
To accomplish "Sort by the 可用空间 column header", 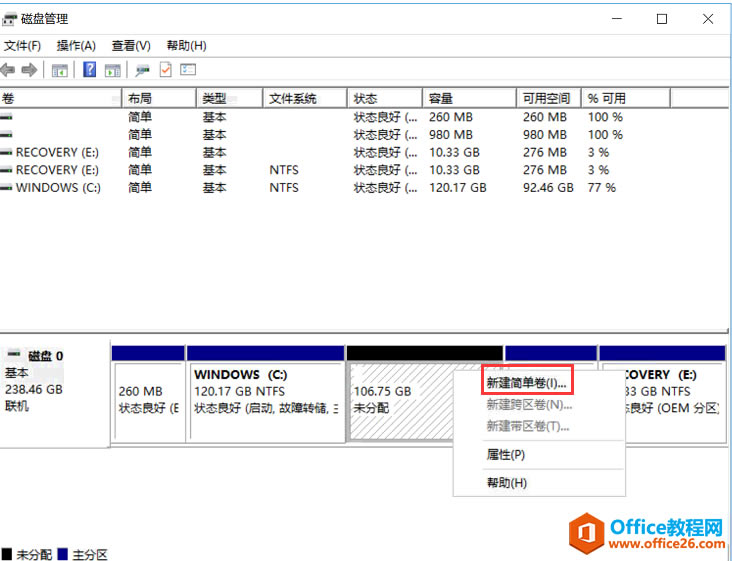I will pos(549,98).
